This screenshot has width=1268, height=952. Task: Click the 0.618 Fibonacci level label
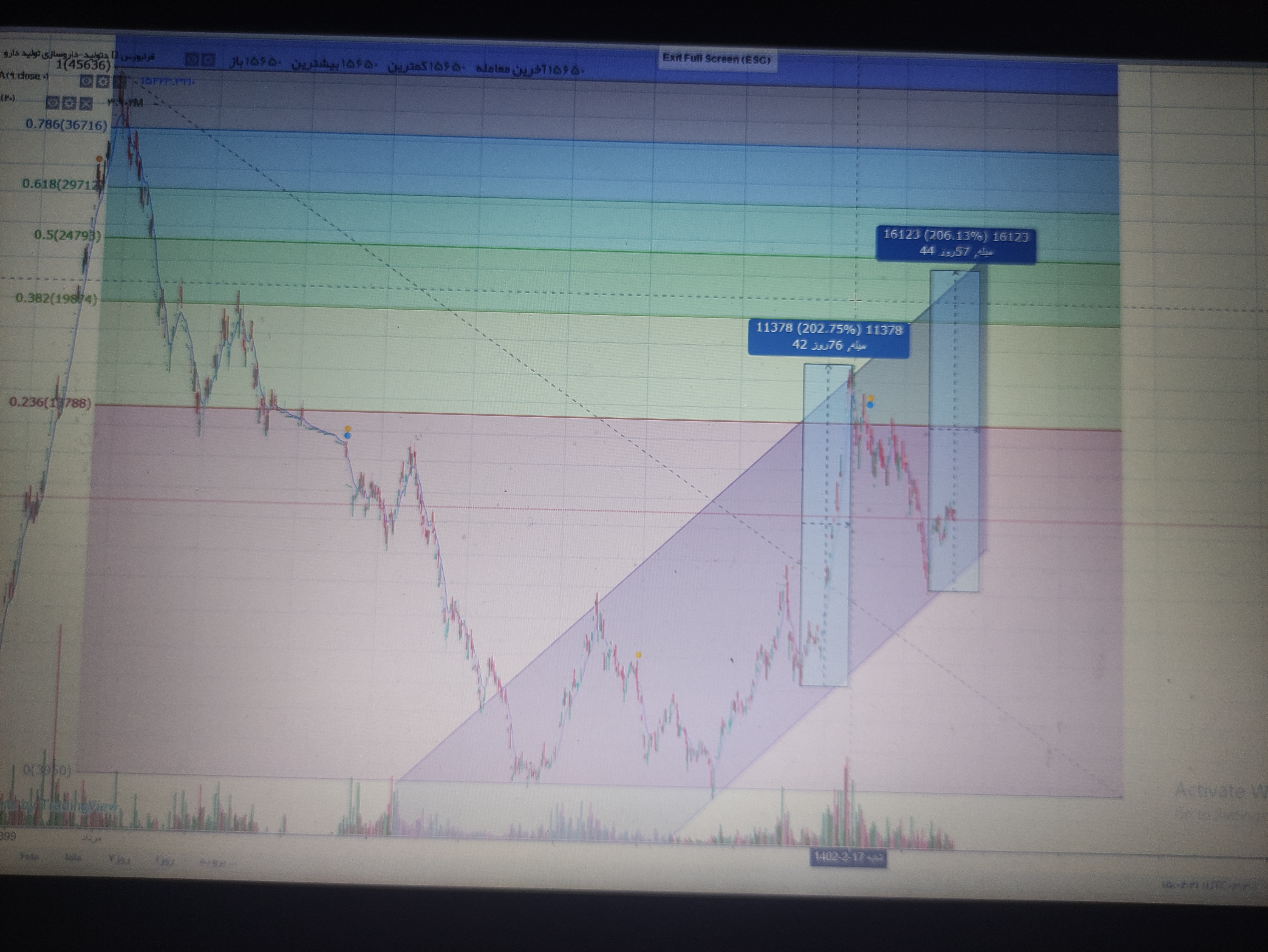coord(63,184)
